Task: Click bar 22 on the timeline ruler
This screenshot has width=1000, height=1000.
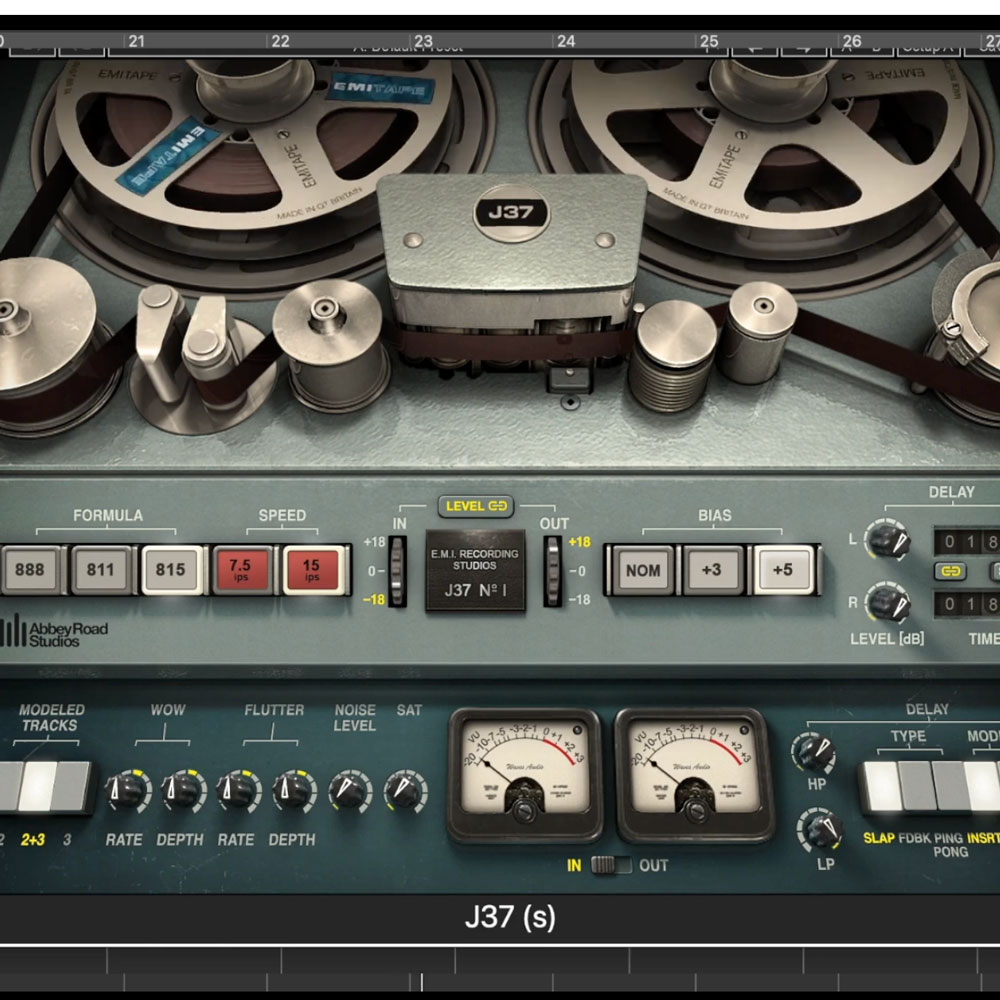Action: 280,41
